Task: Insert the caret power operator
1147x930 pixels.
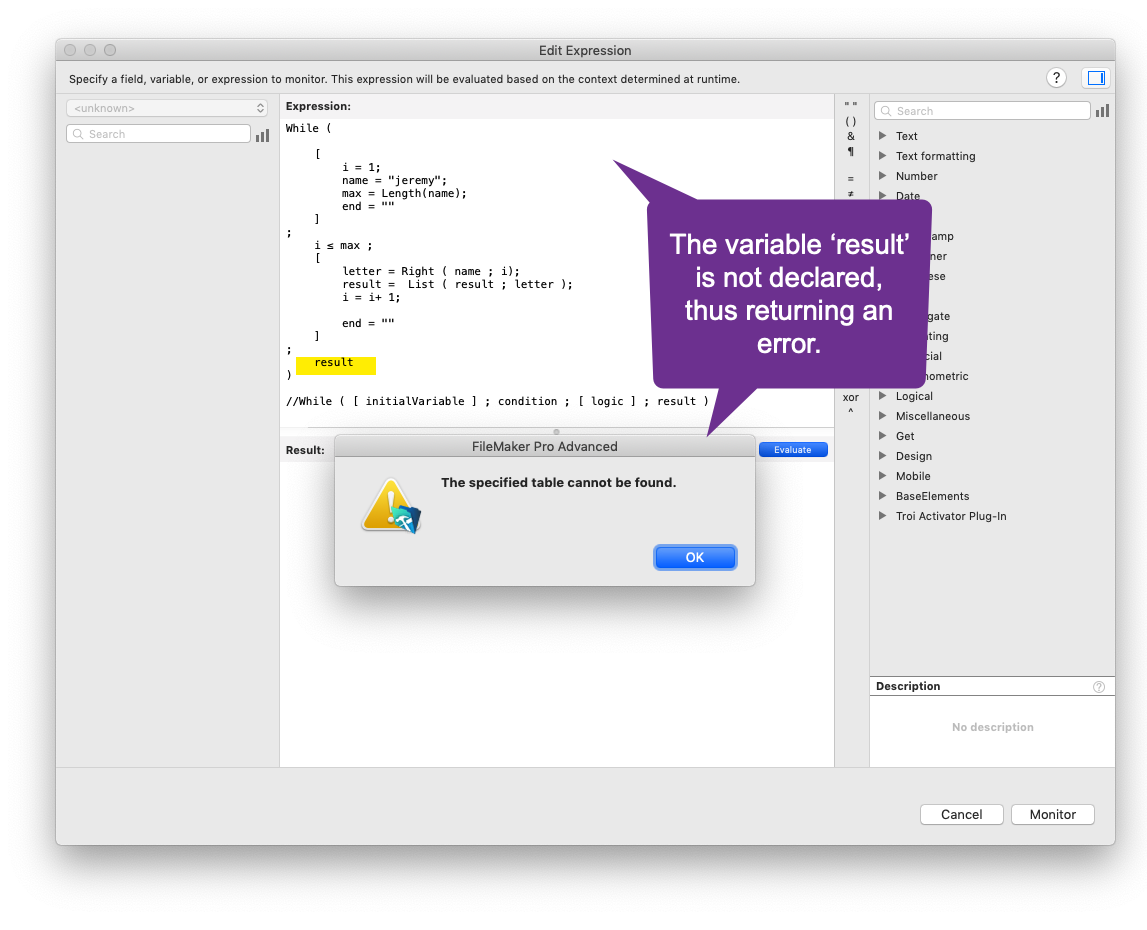Action: click(x=851, y=411)
